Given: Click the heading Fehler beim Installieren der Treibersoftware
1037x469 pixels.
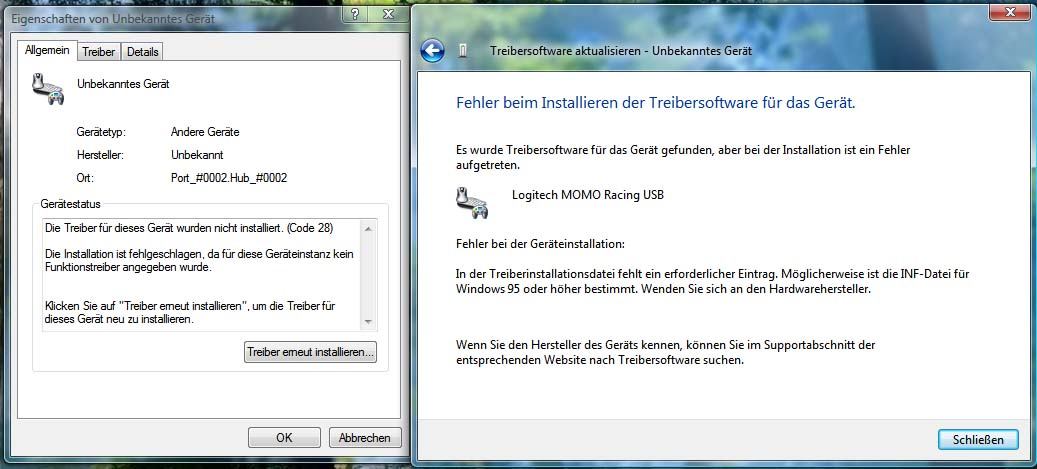Looking at the screenshot, I should point(656,103).
